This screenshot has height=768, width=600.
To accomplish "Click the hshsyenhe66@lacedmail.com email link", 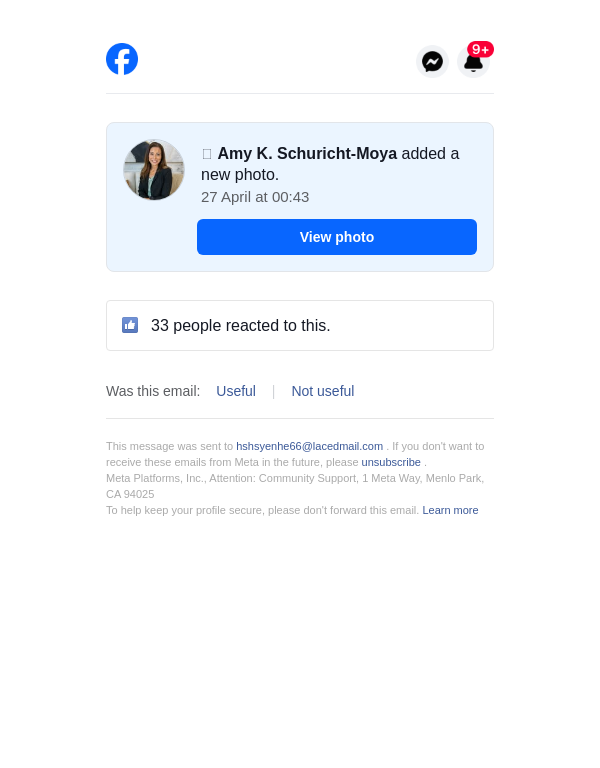I will 310,446.
